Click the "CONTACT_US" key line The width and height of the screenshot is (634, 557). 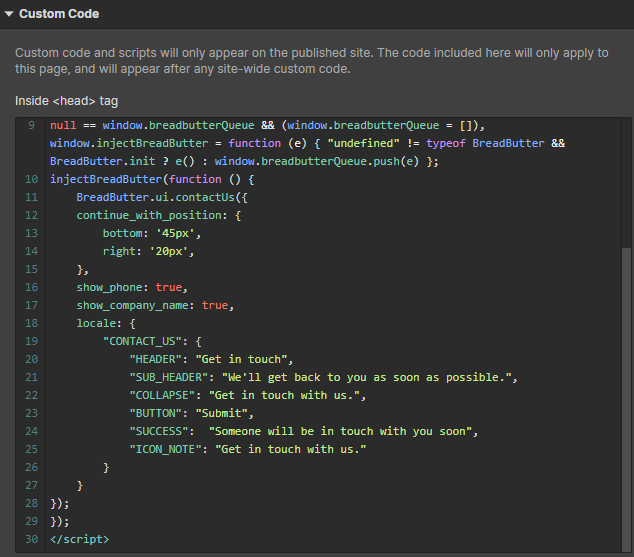152,341
